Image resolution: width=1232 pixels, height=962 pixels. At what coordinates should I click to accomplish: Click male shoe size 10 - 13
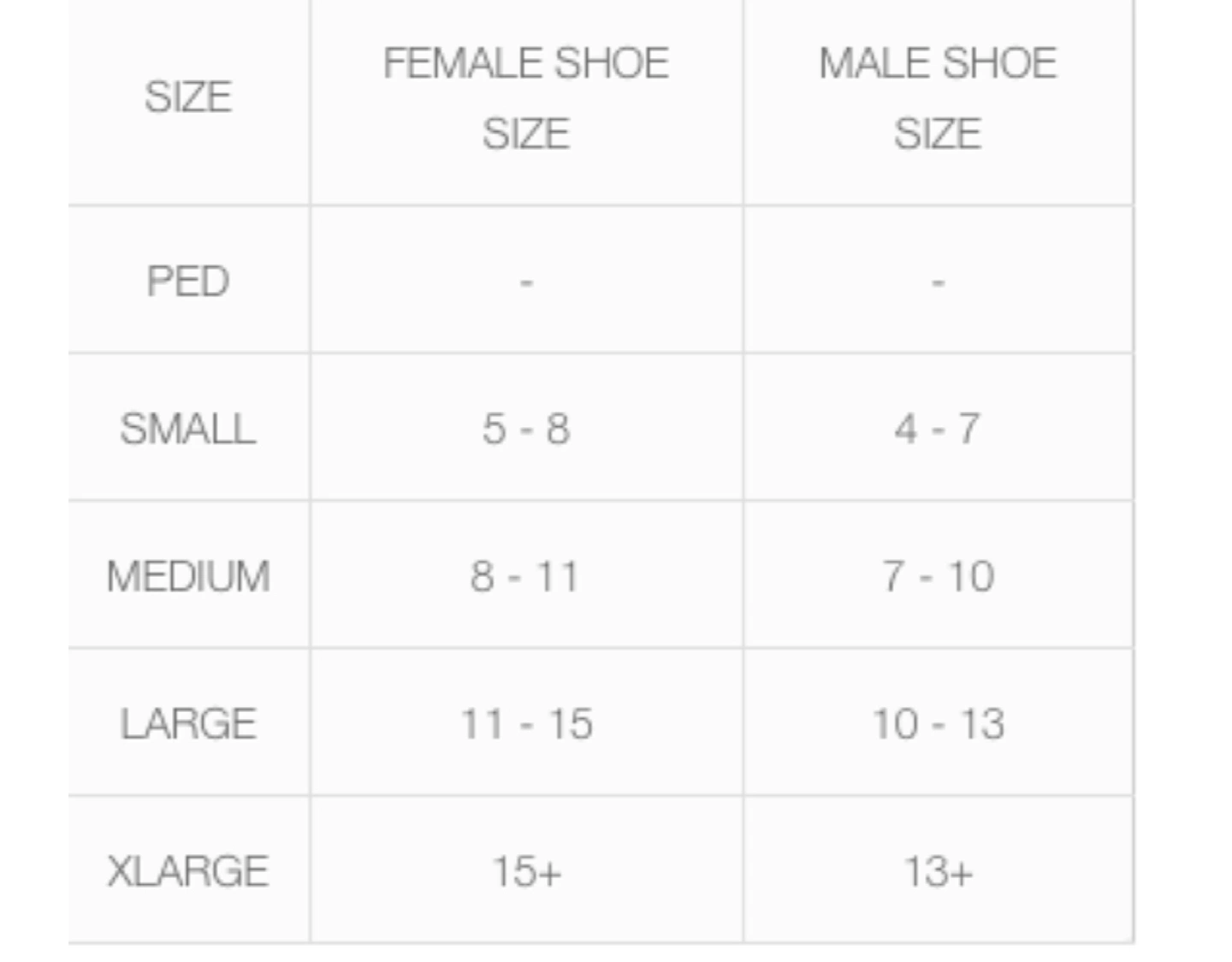pyautogui.click(x=938, y=724)
